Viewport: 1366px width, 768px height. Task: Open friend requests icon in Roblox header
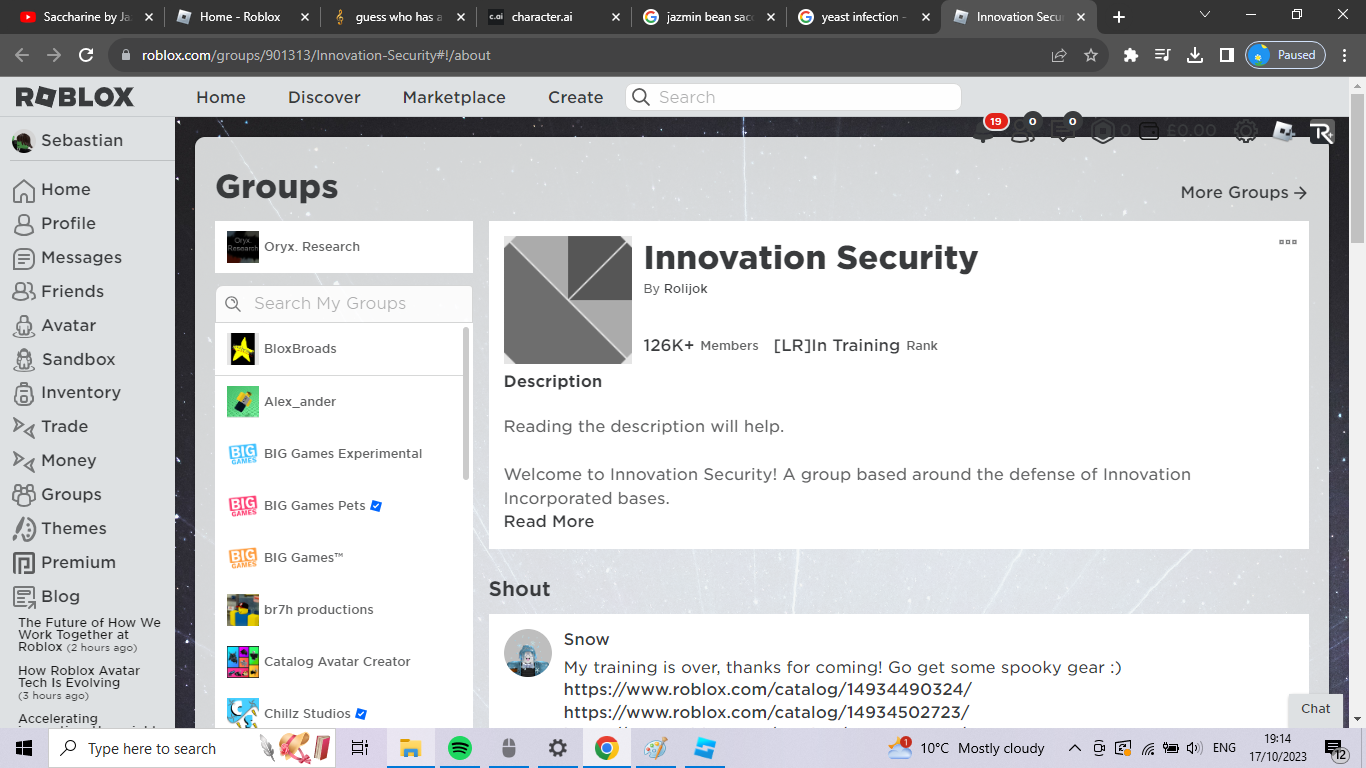[1022, 131]
